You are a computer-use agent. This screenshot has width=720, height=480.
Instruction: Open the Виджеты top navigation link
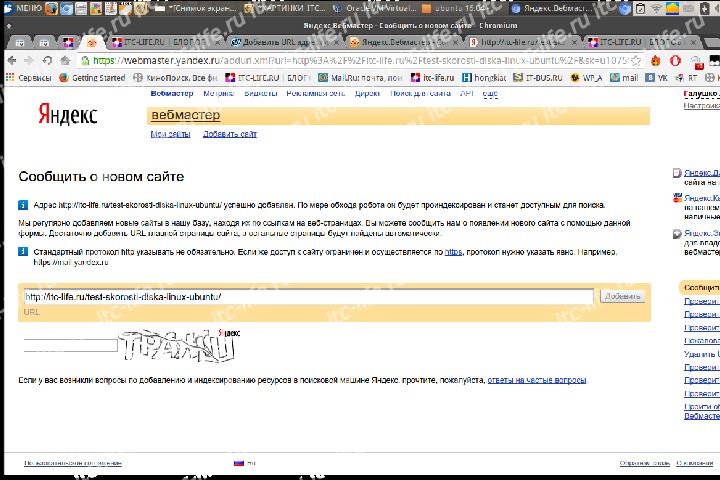260,93
